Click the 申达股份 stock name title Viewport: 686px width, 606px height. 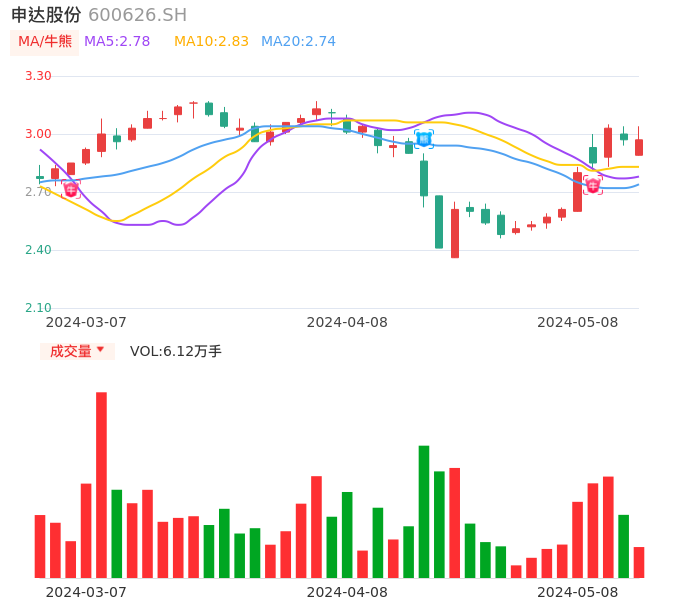pos(46,15)
